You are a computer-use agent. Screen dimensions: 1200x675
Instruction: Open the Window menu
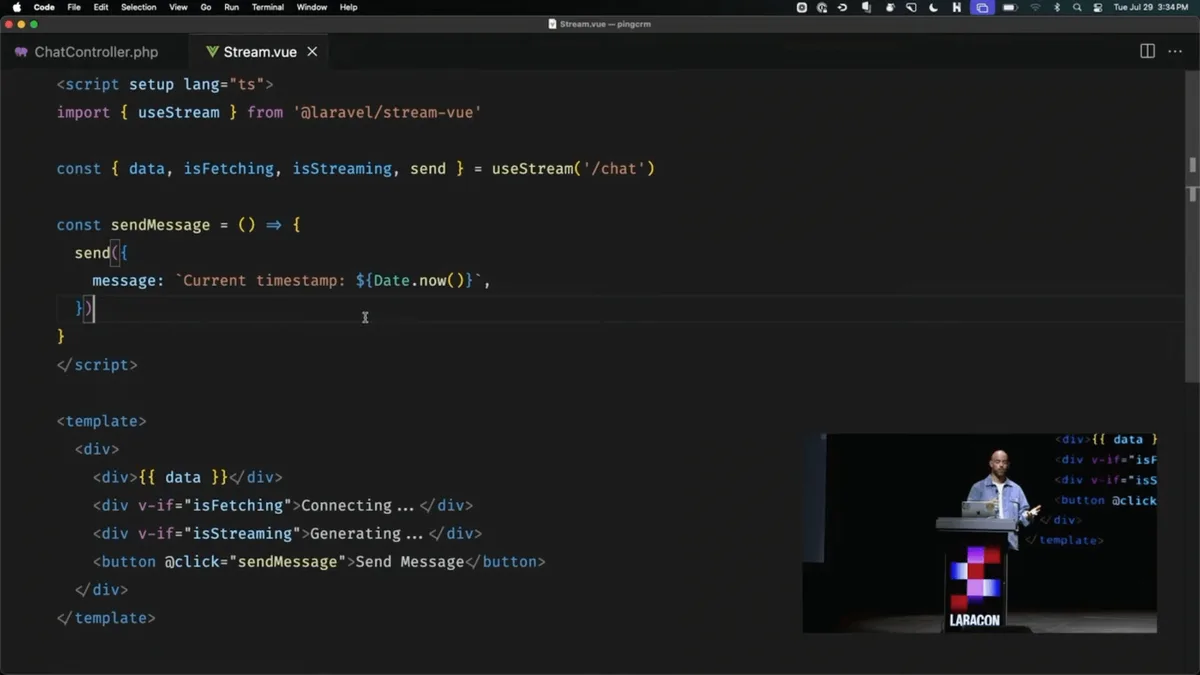click(x=312, y=7)
